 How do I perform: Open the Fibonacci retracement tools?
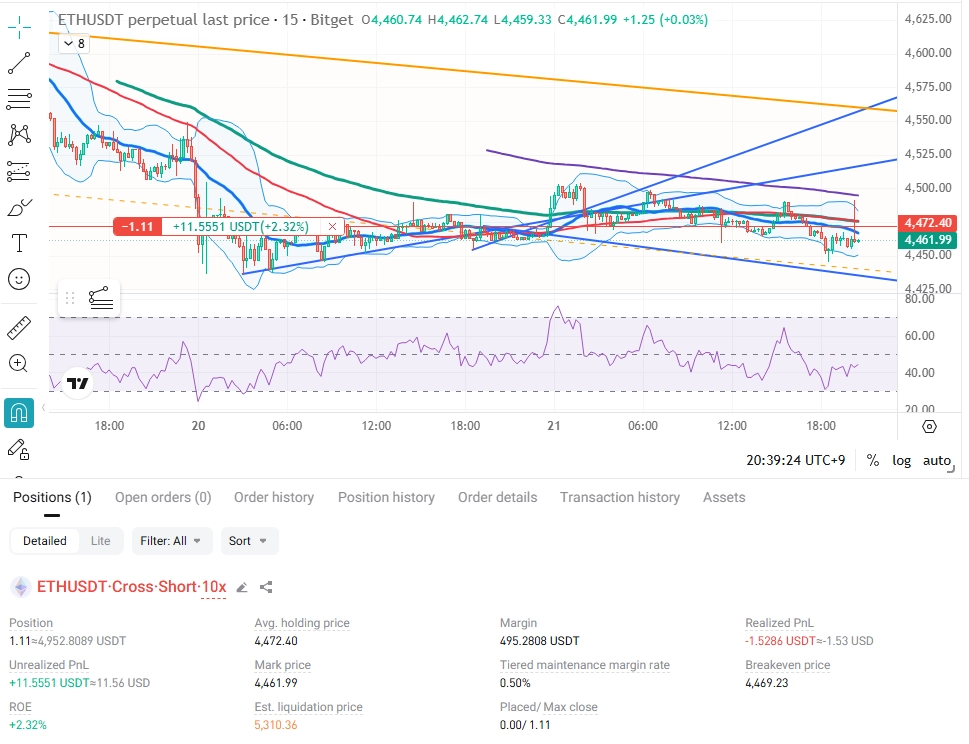tap(19, 99)
